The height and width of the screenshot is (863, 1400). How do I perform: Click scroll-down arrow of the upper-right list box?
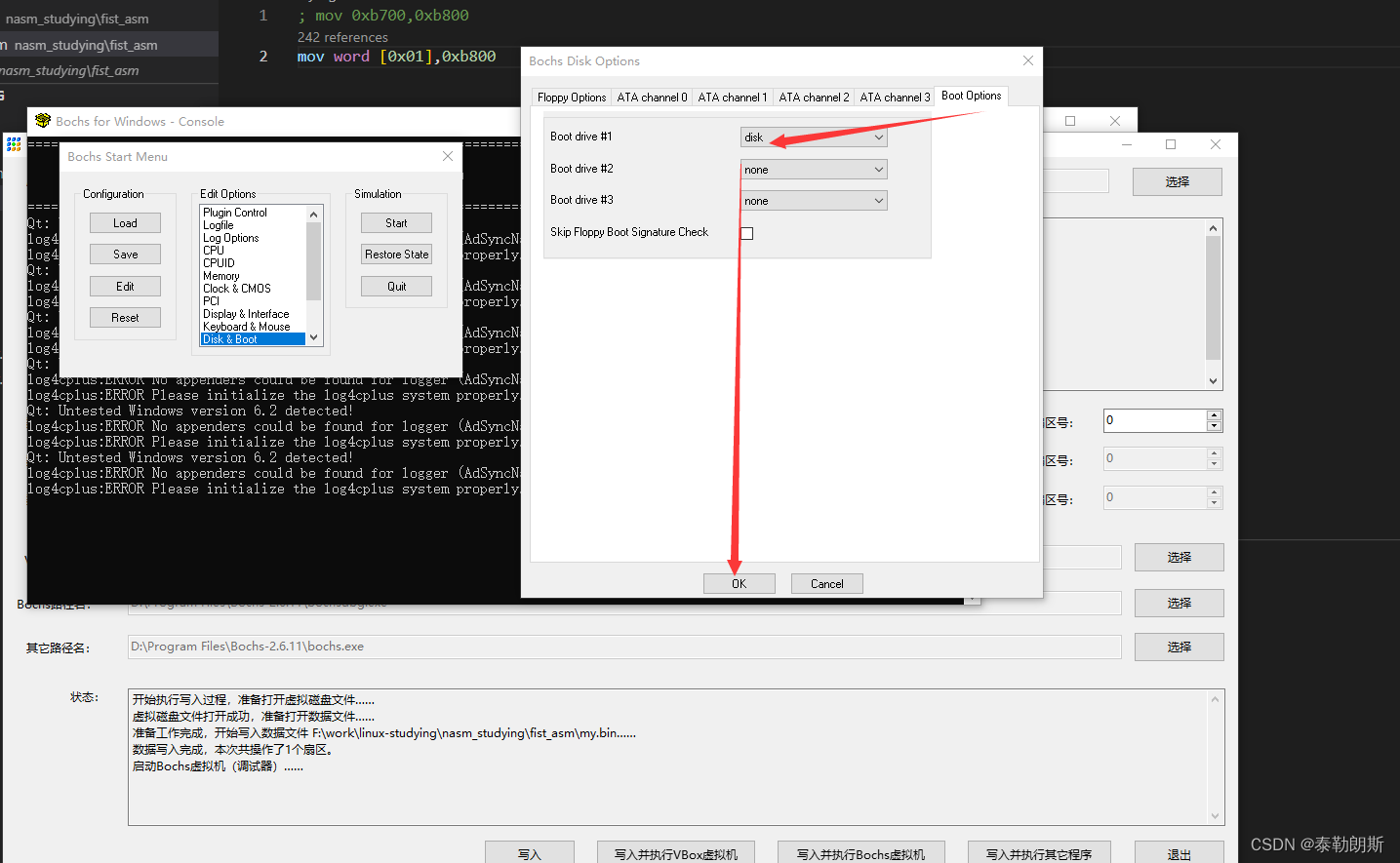click(1214, 381)
